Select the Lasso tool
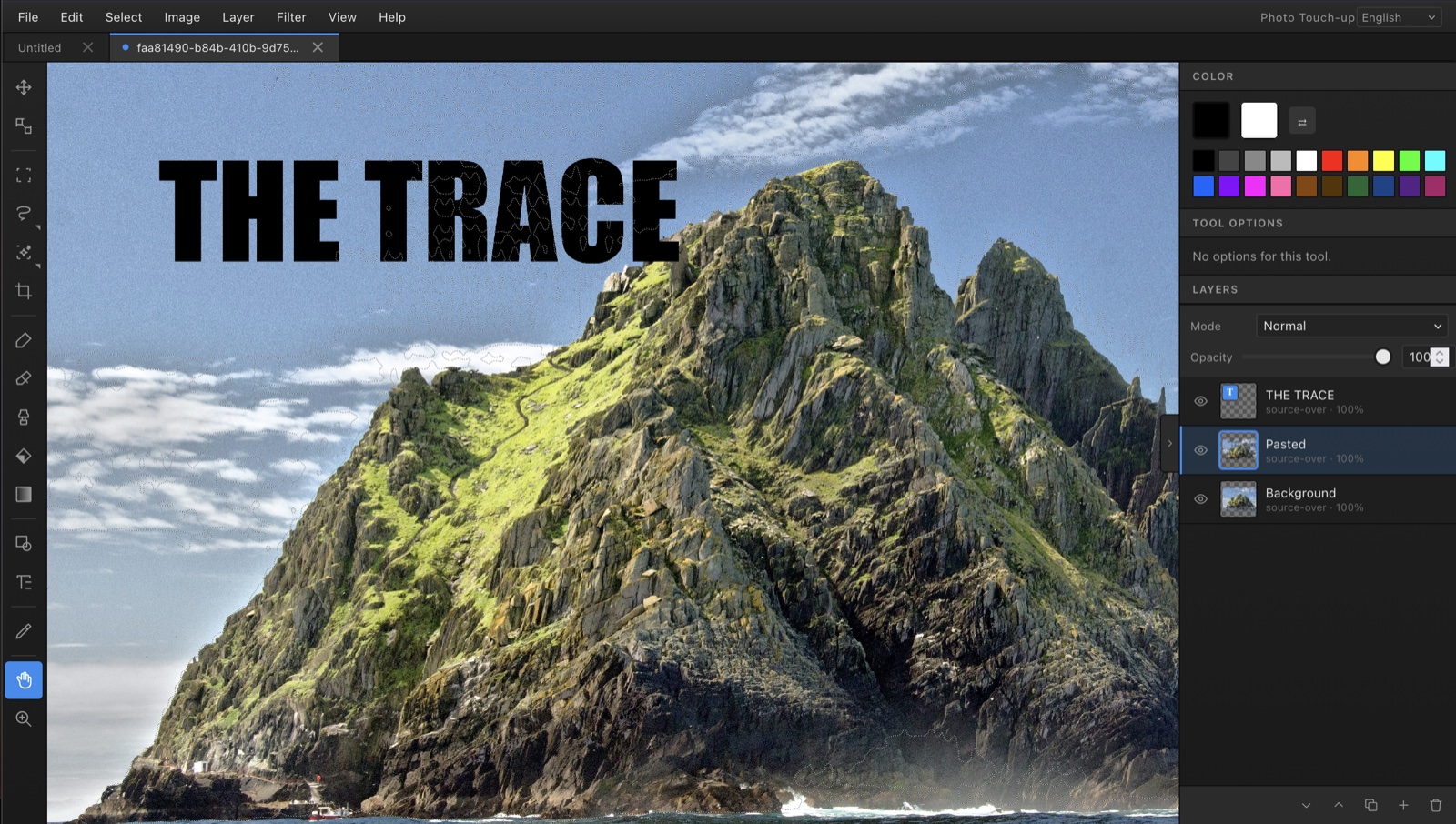This screenshot has width=1456, height=824. 24,213
